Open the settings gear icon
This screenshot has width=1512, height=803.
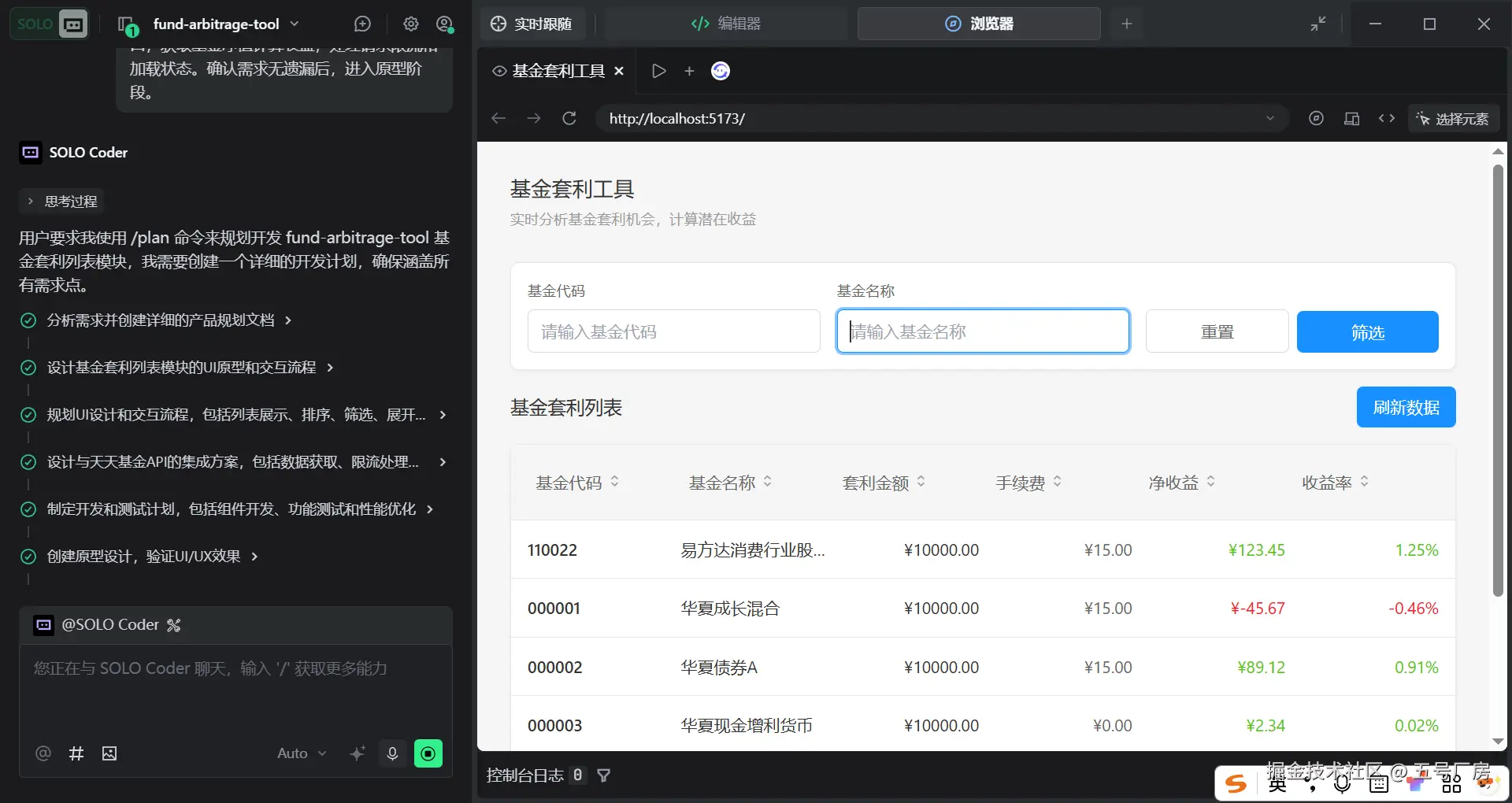pos(411,24)
